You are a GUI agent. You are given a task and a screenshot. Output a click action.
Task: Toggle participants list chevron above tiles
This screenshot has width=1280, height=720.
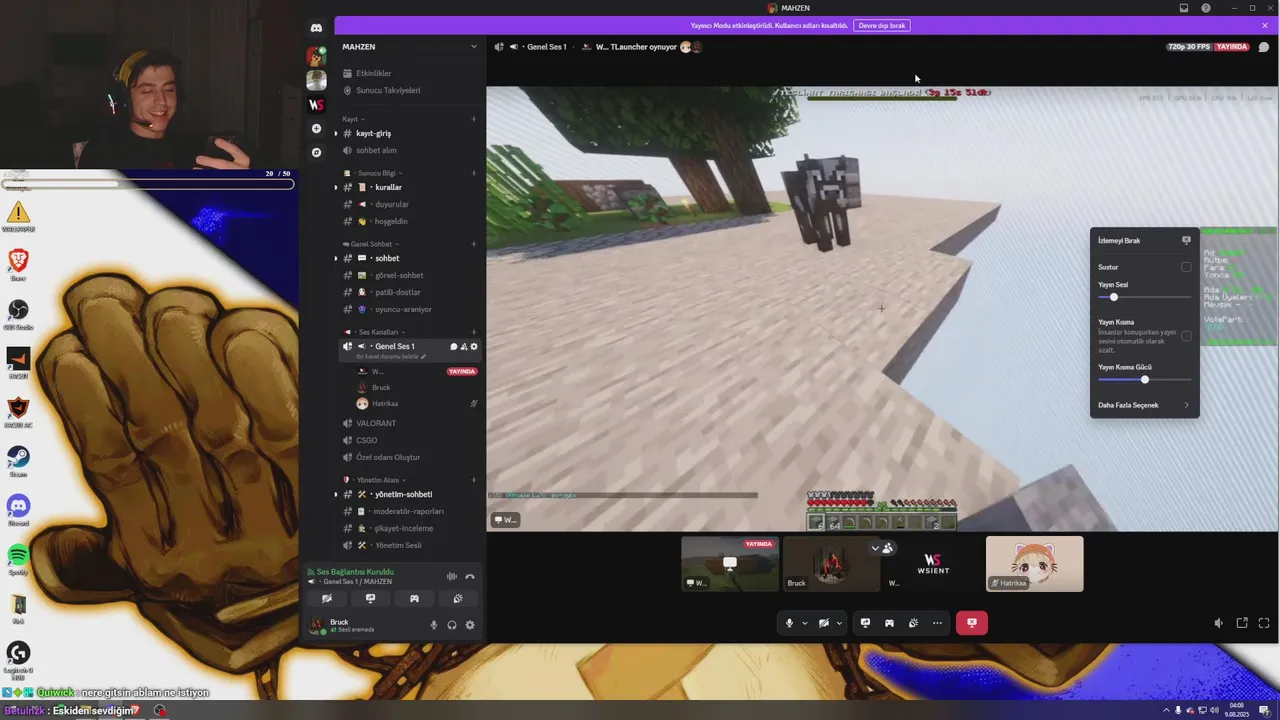point(875,548)
